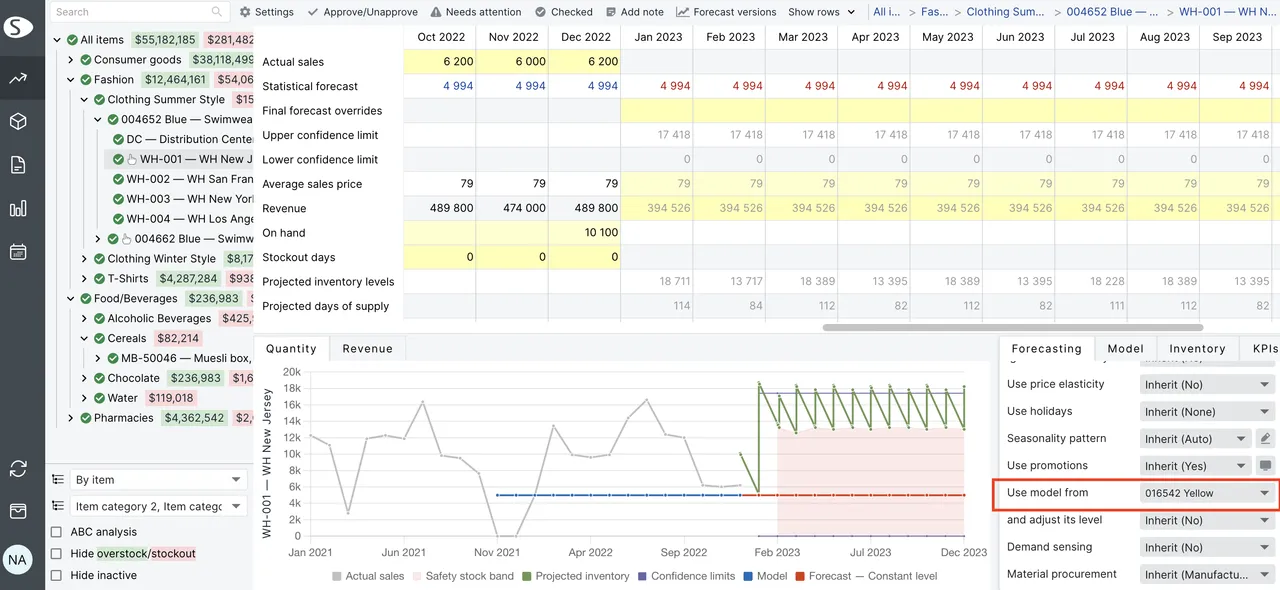
Task: Click the refresh sync icon in sidebar
Action: (x=18, y=468)
